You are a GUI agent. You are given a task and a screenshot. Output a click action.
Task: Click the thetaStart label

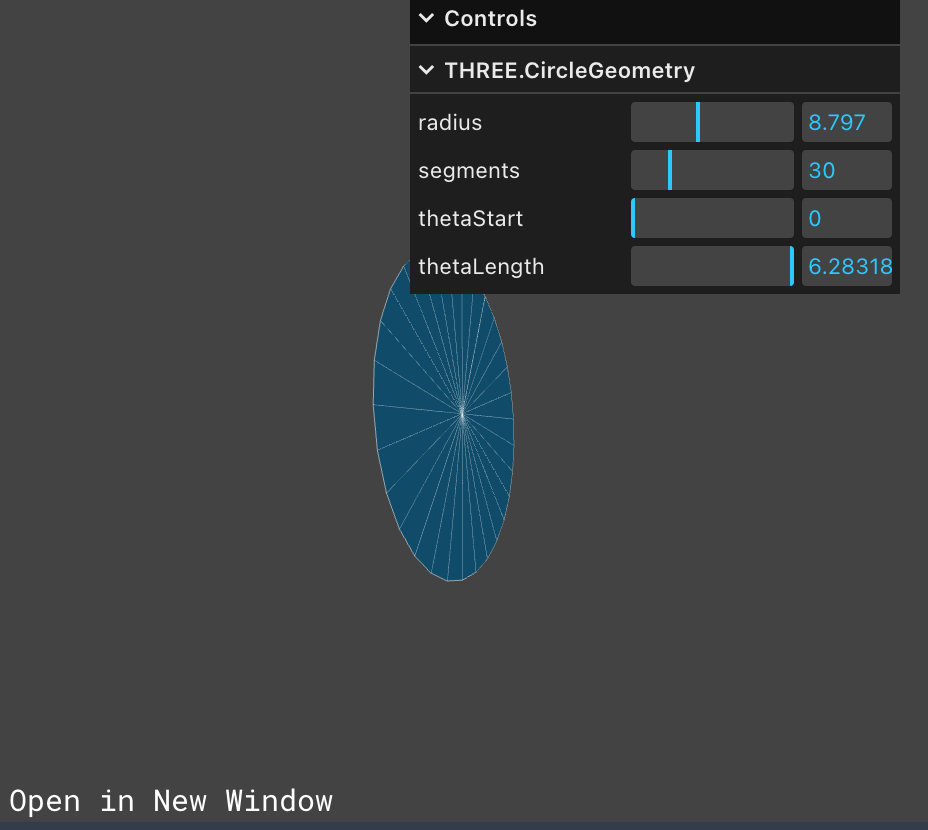point(471,218)
